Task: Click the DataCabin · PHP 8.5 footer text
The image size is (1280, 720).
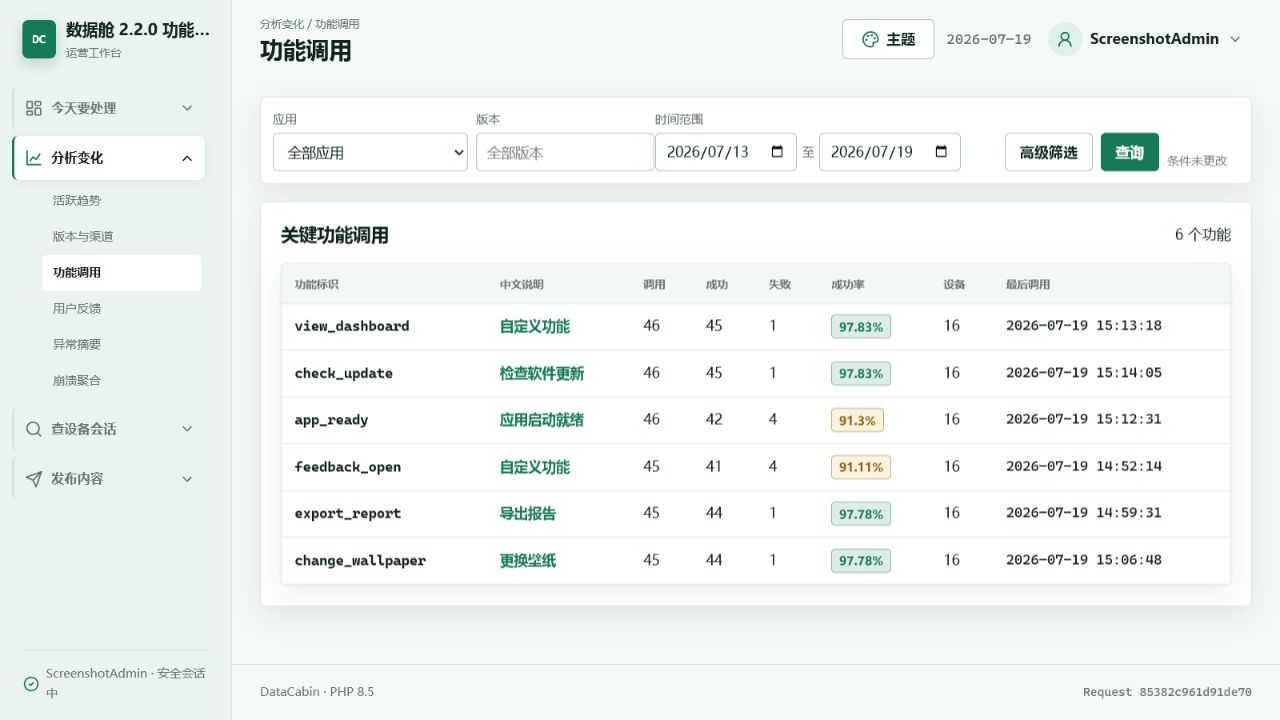Action: point(317,692)
